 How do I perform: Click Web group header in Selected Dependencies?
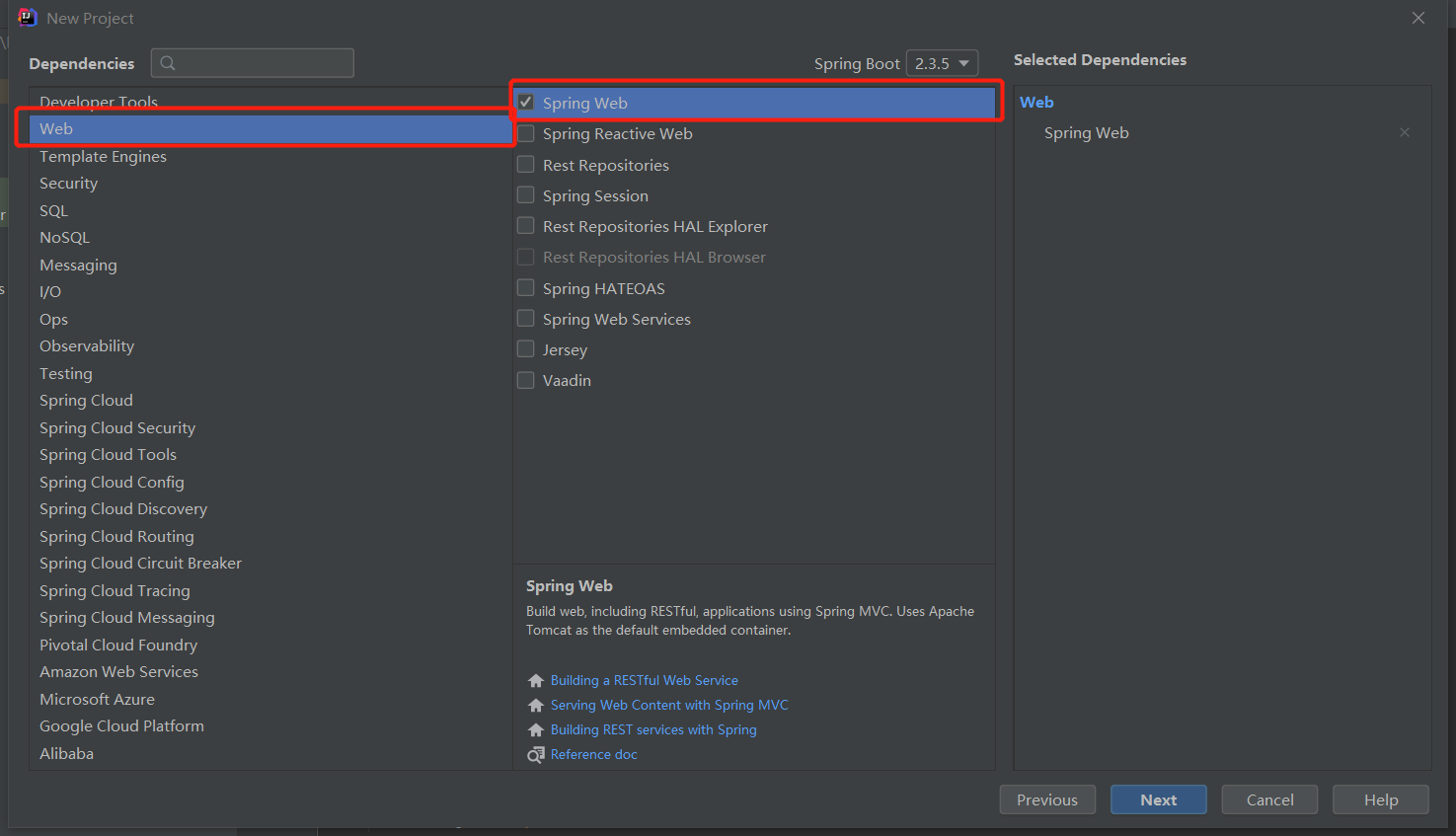pyautogui.click(x=1036, y=102)
